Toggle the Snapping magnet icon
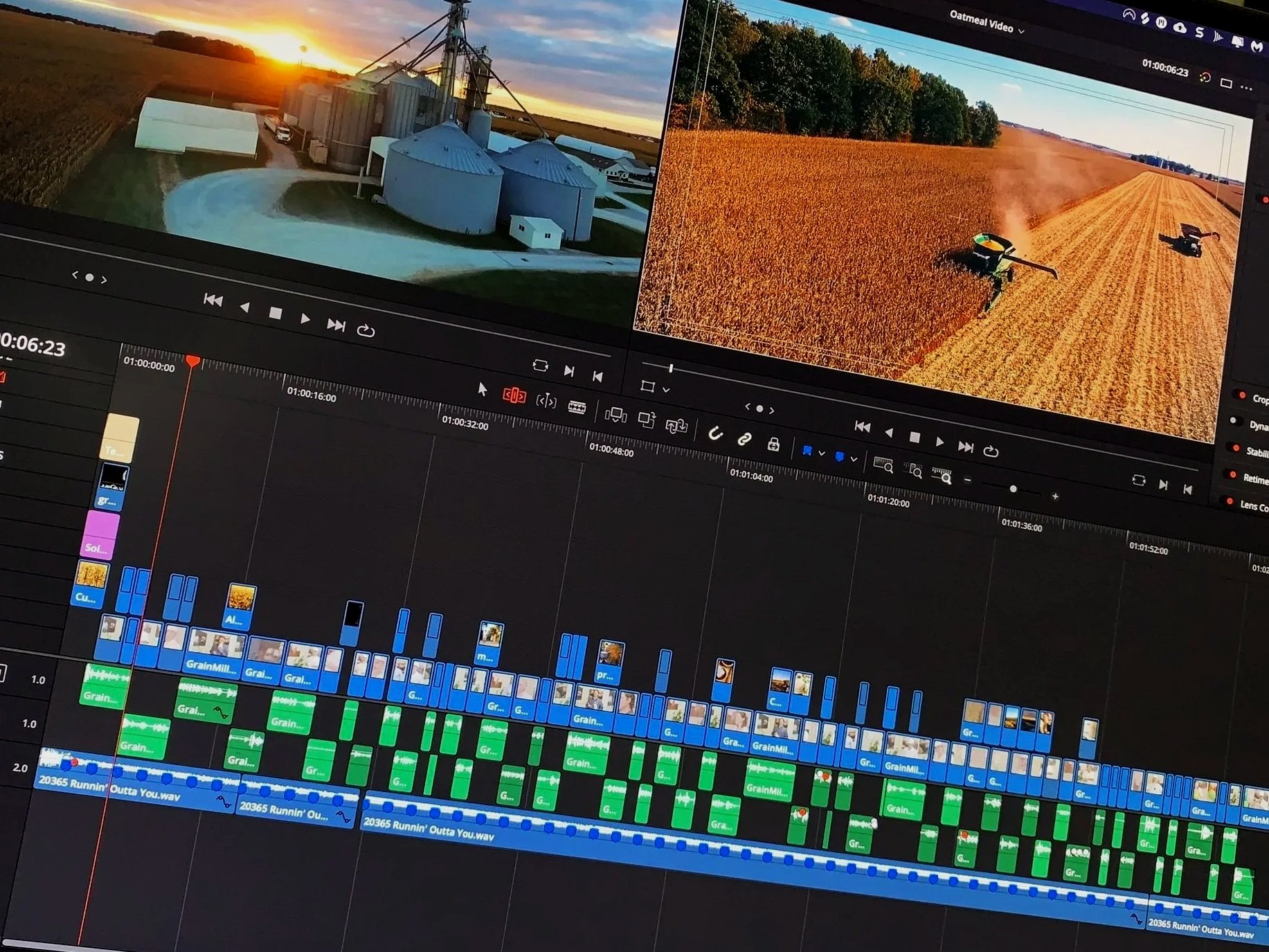 [x=715, y=433]
